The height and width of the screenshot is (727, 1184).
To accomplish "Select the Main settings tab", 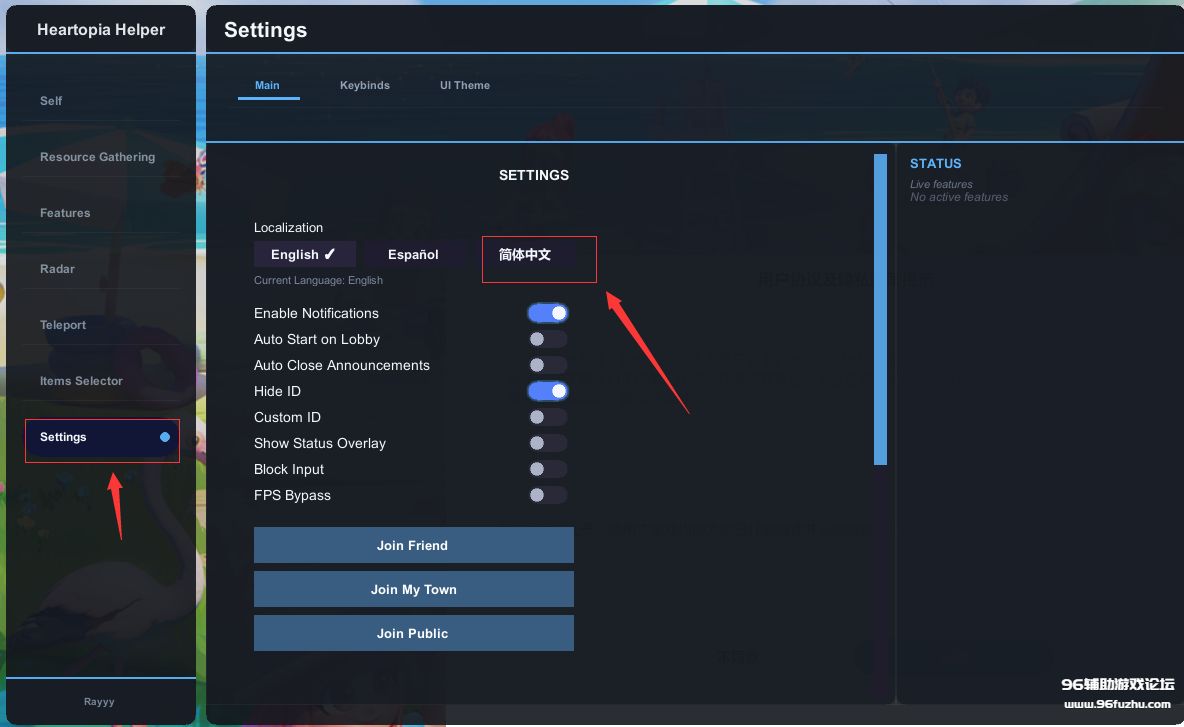I will 267,86.
